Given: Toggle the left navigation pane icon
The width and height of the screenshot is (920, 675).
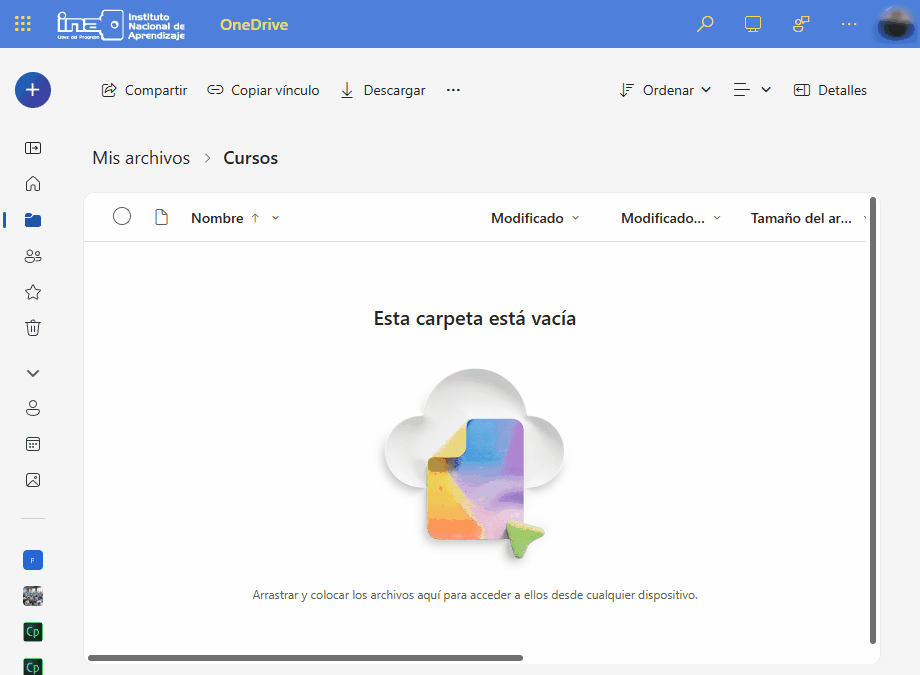Looking at the screenshot, I should [x=33, y=148].
